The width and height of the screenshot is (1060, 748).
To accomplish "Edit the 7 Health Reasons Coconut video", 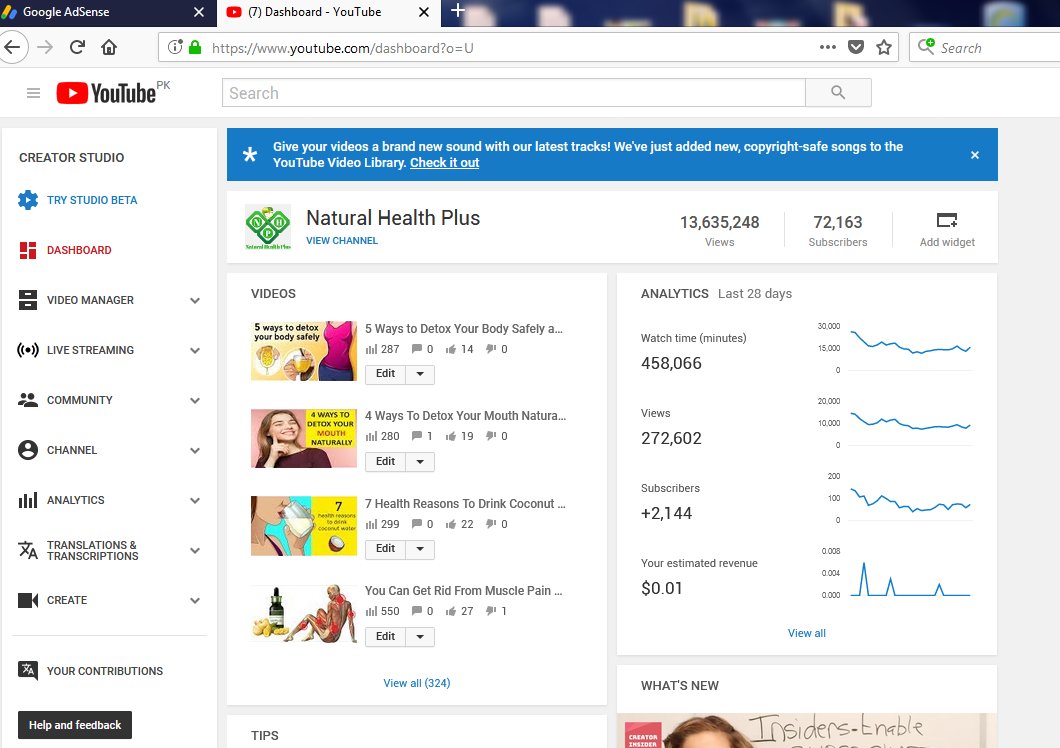I will 385,549.
